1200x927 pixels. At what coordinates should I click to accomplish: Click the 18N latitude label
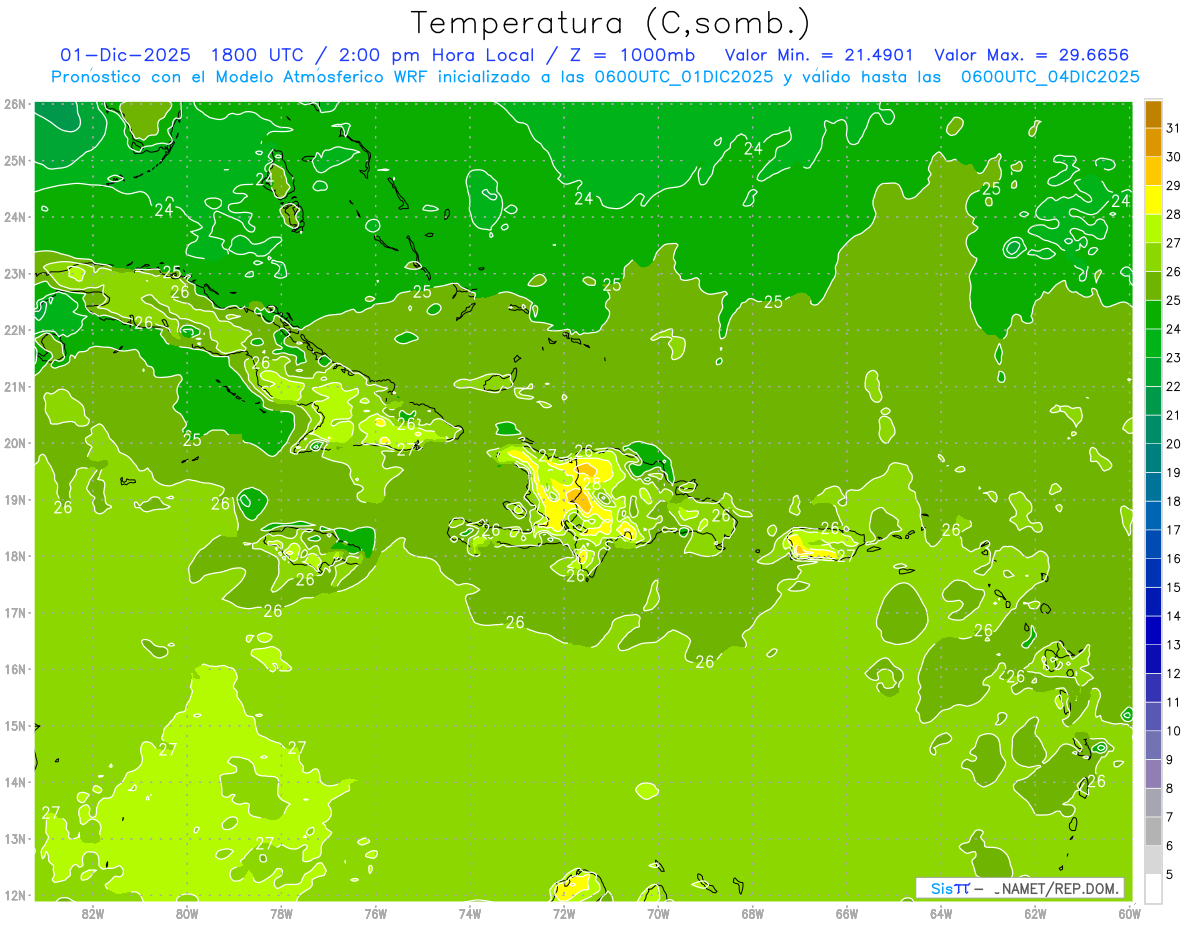pyautogui.click(x=15, y=556)
